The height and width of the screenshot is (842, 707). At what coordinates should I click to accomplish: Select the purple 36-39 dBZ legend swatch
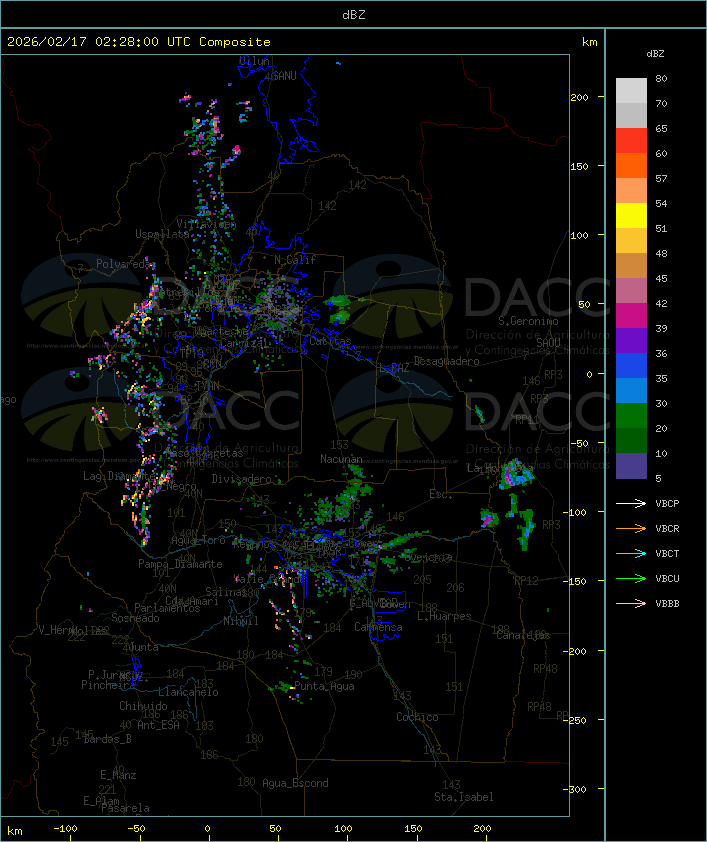[x=631, y=340]
